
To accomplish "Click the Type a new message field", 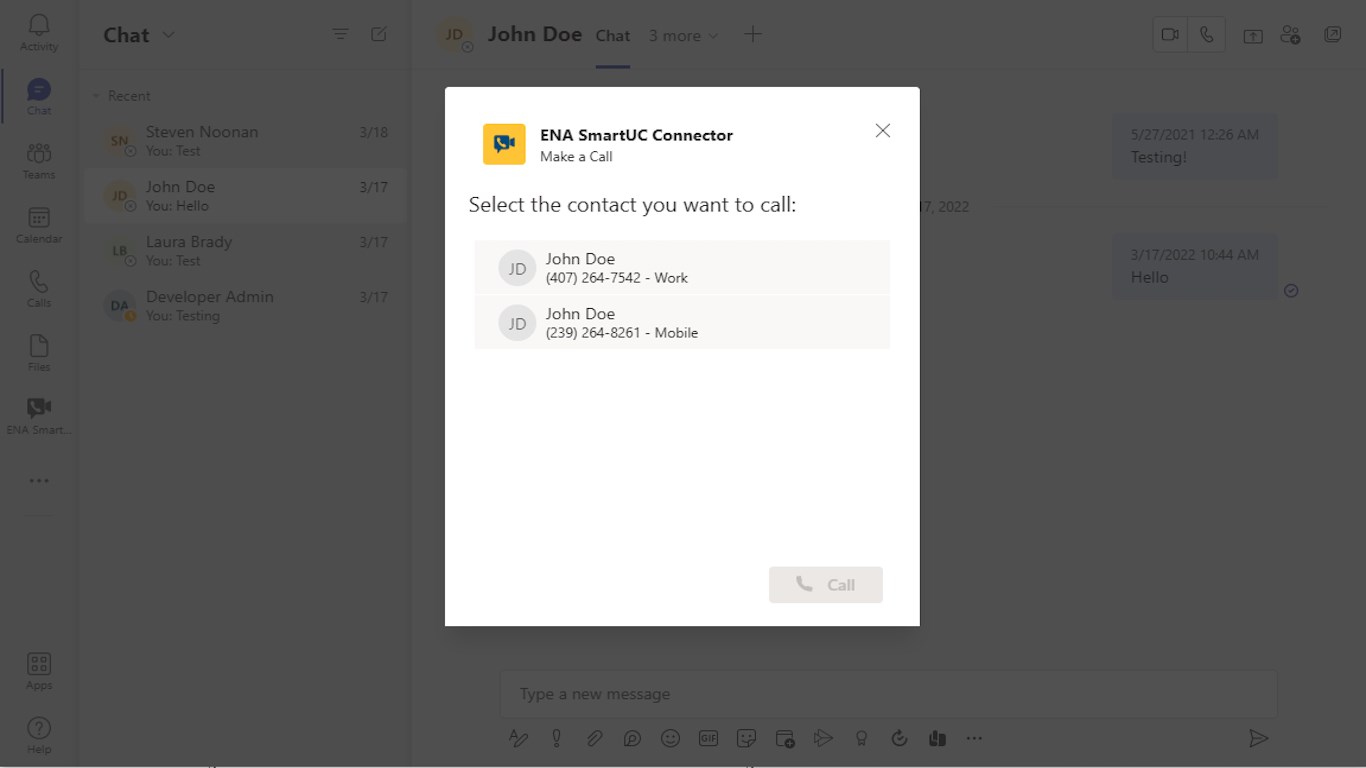I will click(x=889, y=694).
